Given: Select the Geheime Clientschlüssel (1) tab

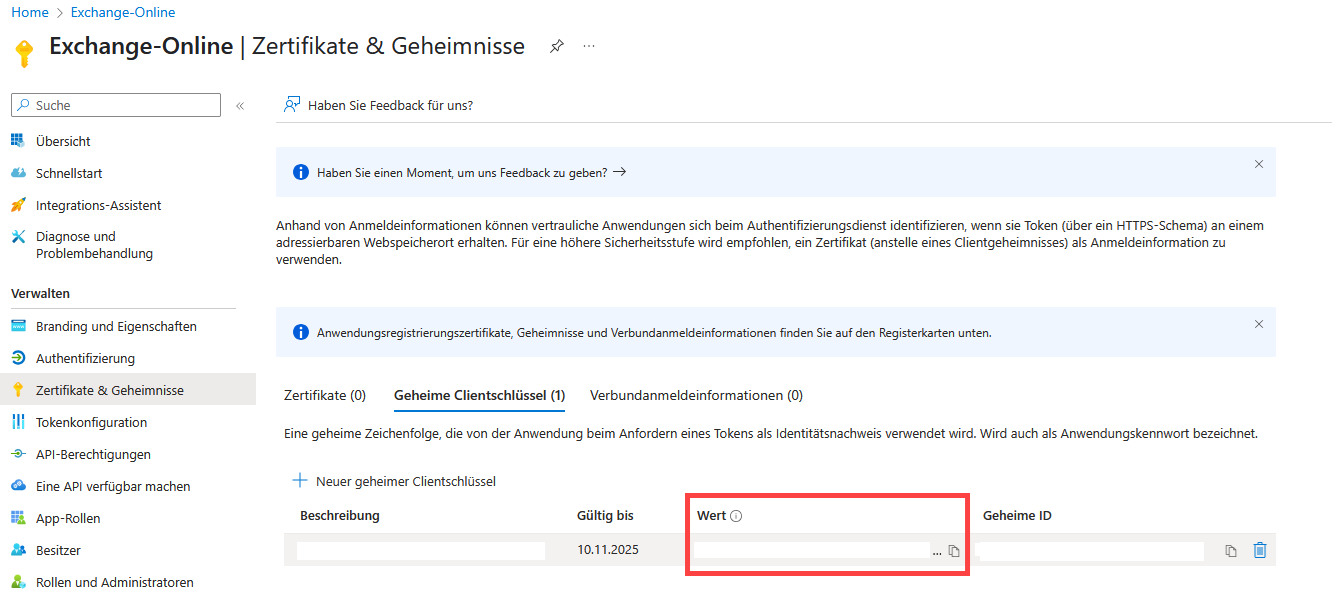Looking at the screenshot, I should pos(480,395).
